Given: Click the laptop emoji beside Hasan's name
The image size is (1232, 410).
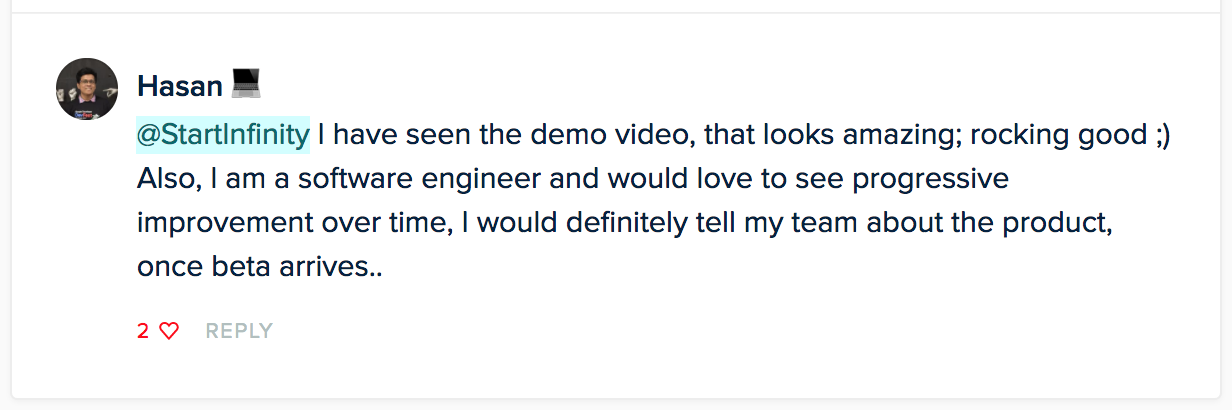Looking at the screenshot, I should (x=246, y=85).
